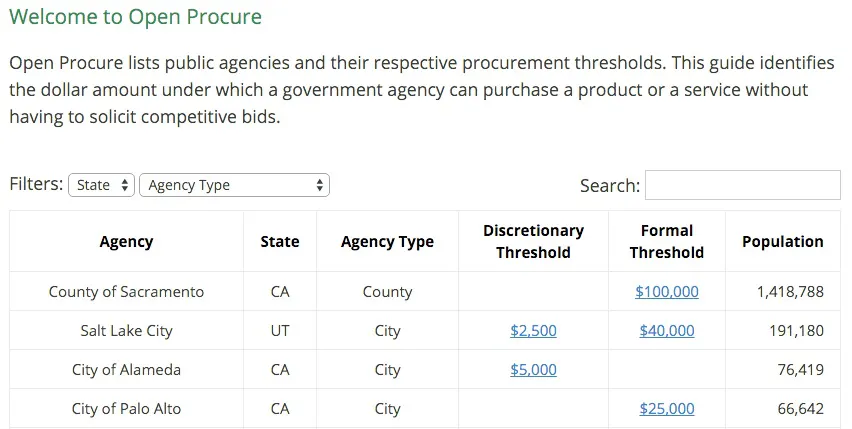The width and height of the screenshot is (852, 429).
Task: Open Salt Lake City's $40,000 link
Action: point(667,331)
